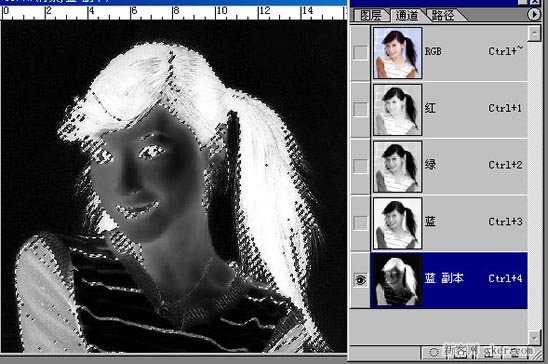Click the load channel as selection icon
Image resolution: width=548 pixels, height=364 pixels.
434,352
